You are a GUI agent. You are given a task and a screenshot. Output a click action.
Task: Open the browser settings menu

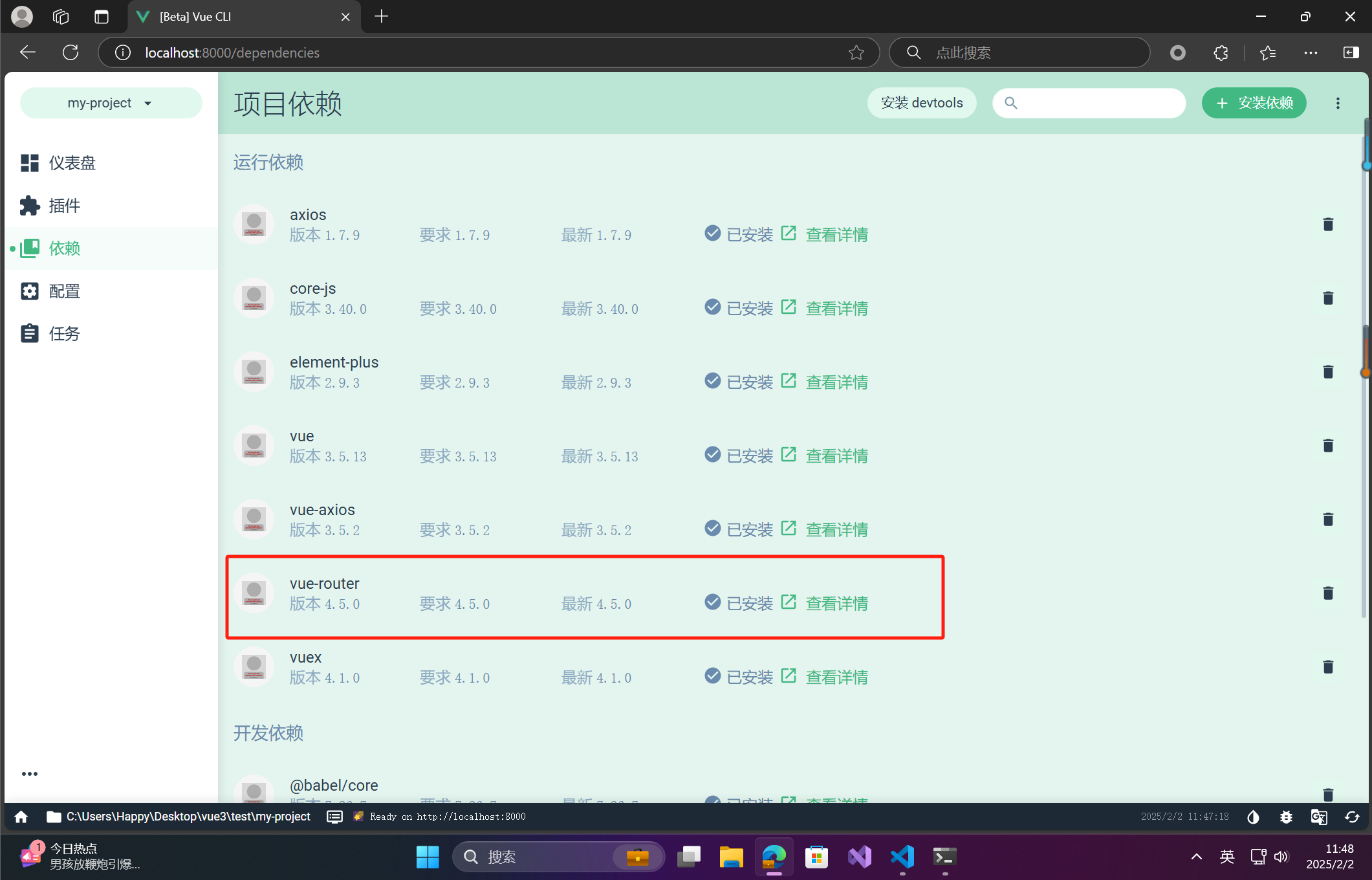point(1311,52)
